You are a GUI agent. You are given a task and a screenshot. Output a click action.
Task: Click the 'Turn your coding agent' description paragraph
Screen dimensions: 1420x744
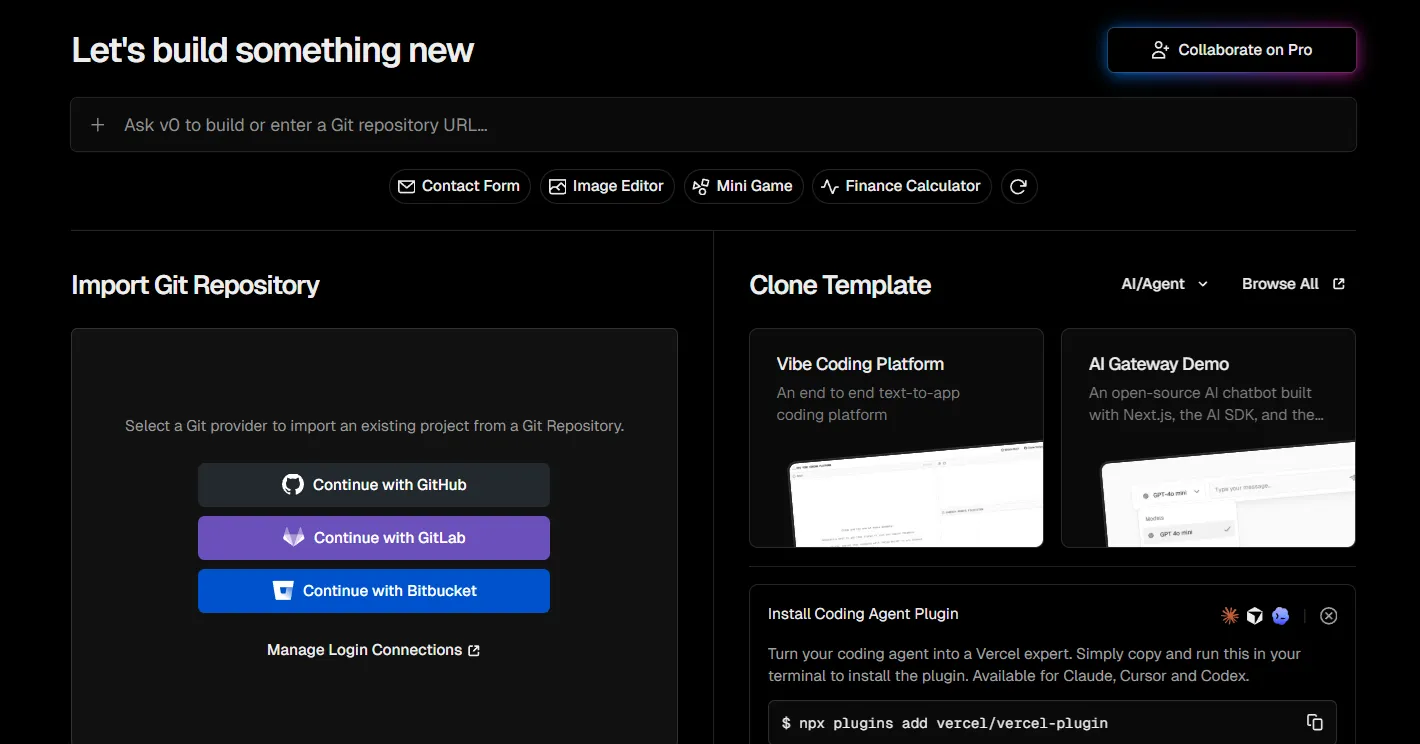coord(1035,665)
